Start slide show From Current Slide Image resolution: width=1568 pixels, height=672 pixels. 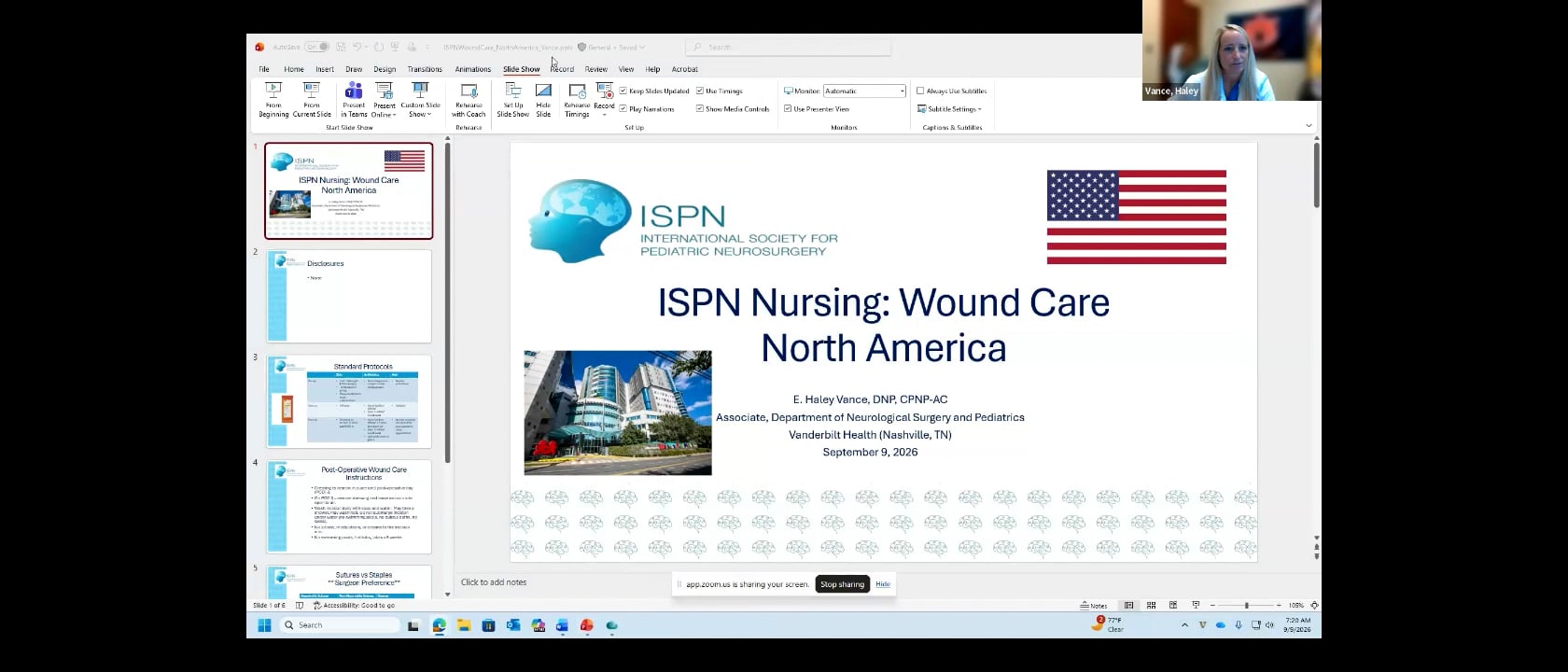pos(312,100)
